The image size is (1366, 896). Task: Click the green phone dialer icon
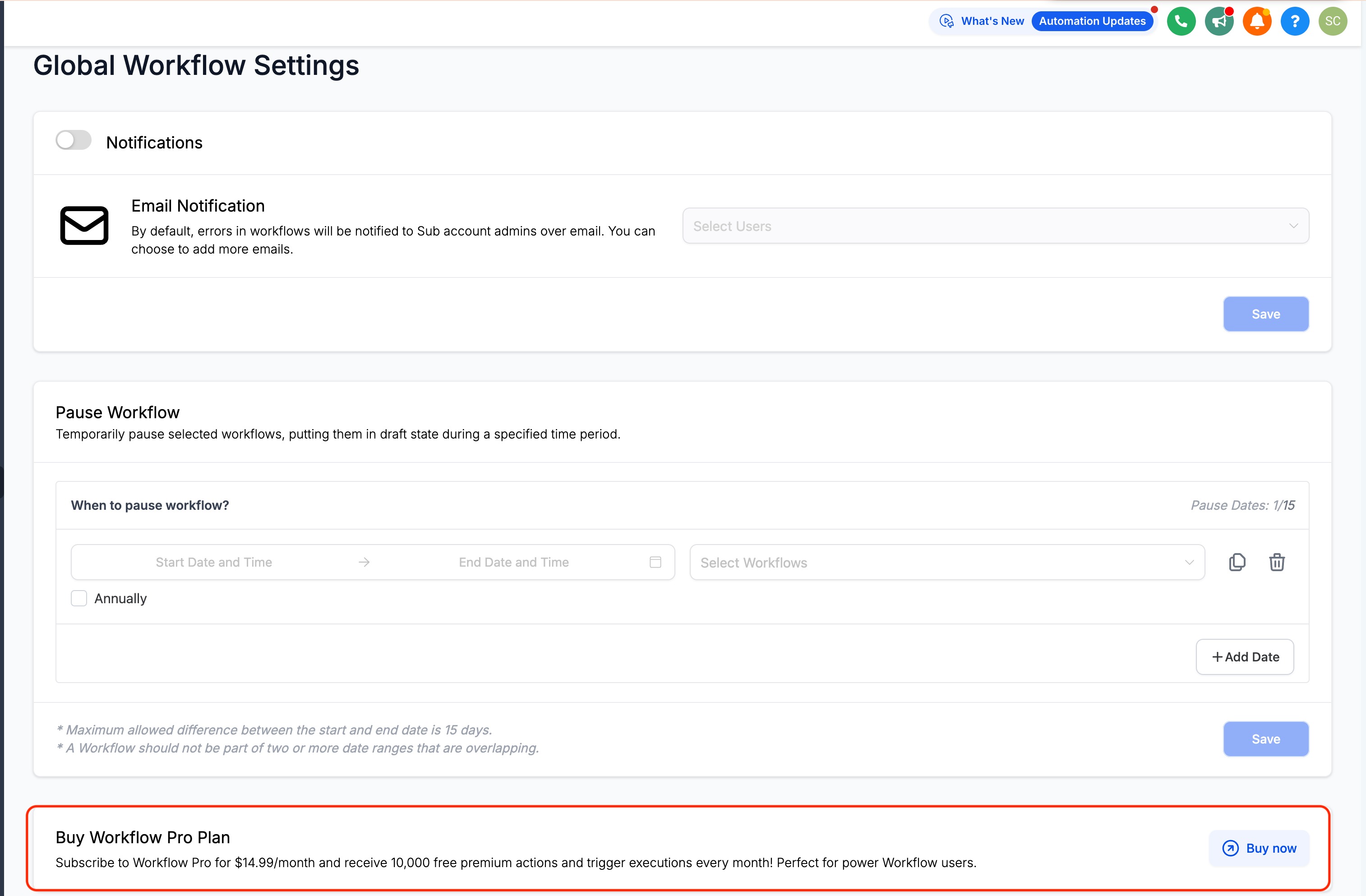pyautogui.click(x=1181, y=22)
